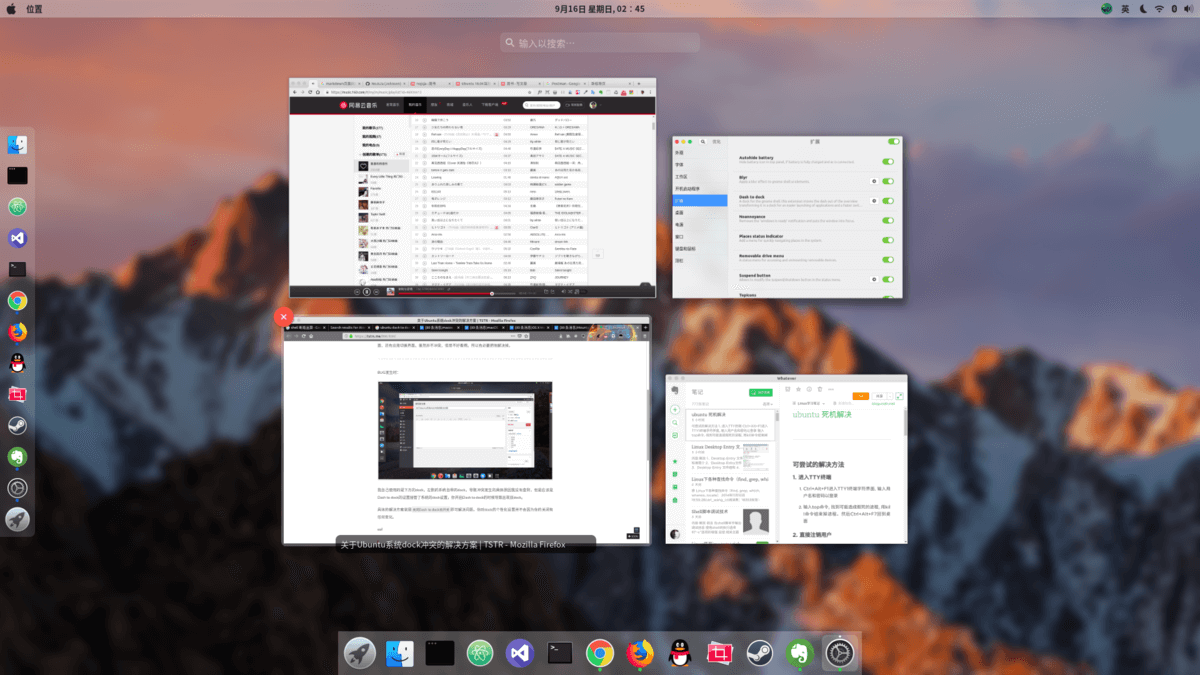This screenshot has height=675, width=1200.
Task: Launch Steam from the bottom dock
Action: [x=759, y=653]
